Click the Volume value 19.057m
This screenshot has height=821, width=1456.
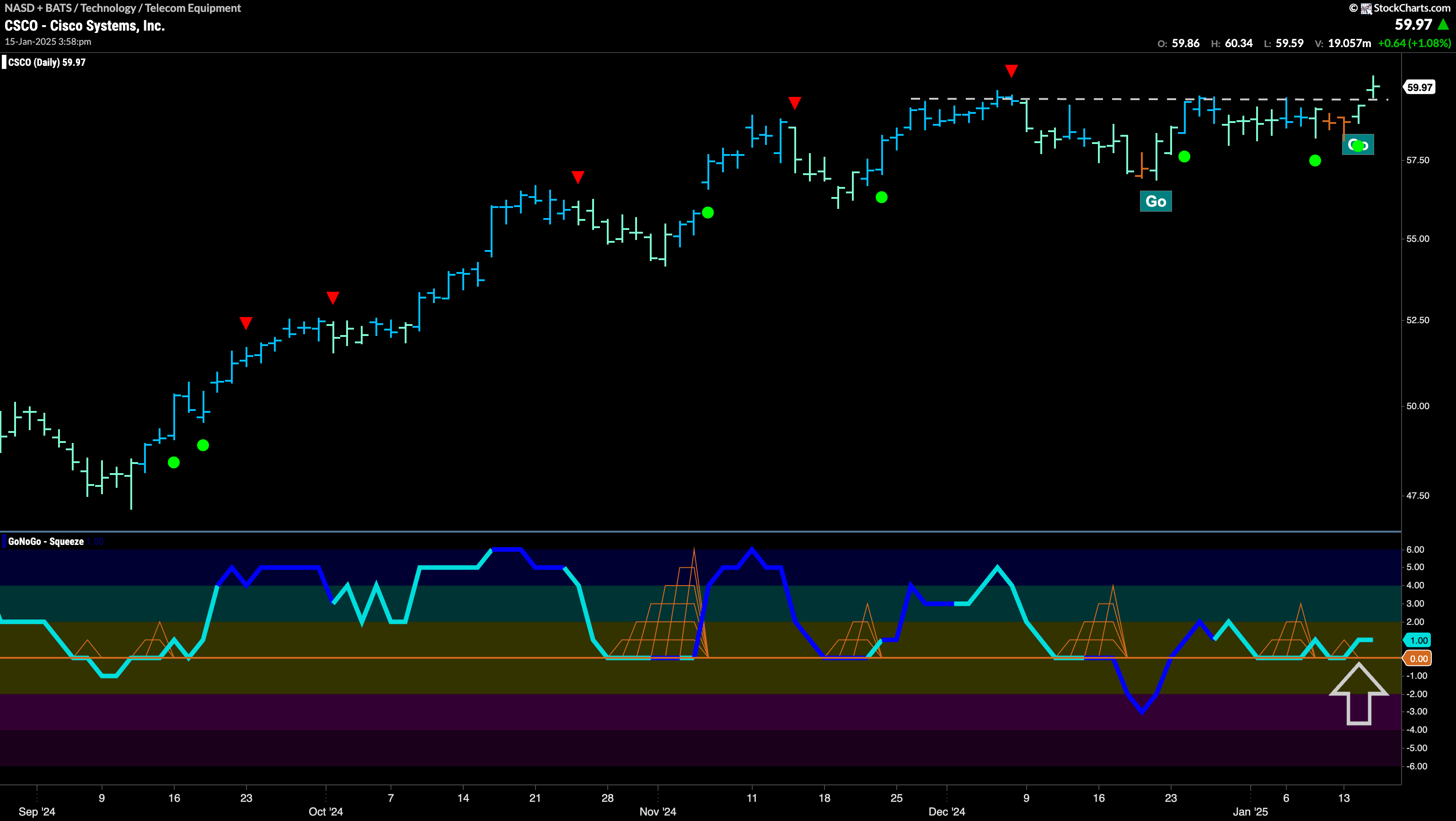coord(1349,43)
